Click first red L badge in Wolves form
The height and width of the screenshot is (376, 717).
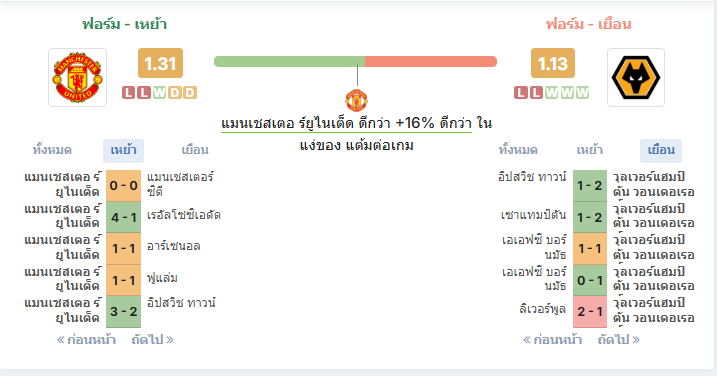pyautogui.click(x=521, y=93)
